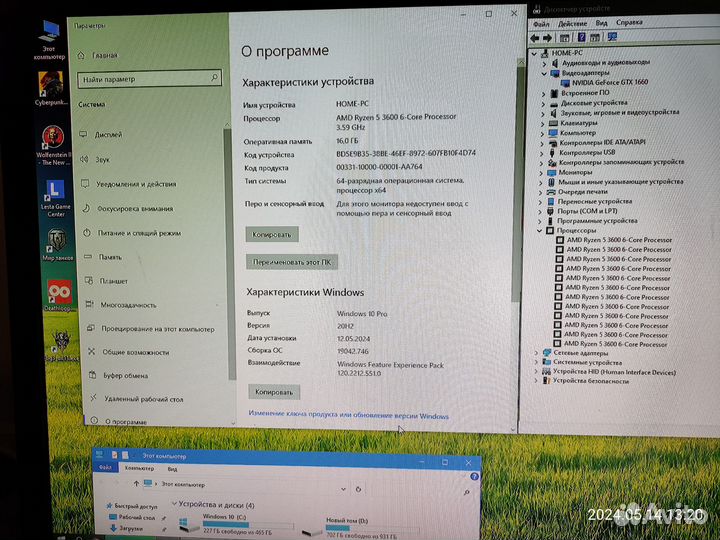
Task: Switch to Вид tab in Explorer
Action: pyautogui.click(x=172, y=469)
